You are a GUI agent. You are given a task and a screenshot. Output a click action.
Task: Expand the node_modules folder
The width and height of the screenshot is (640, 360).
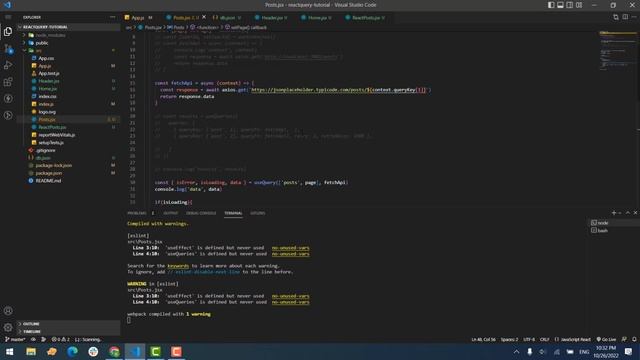point(50,35)
